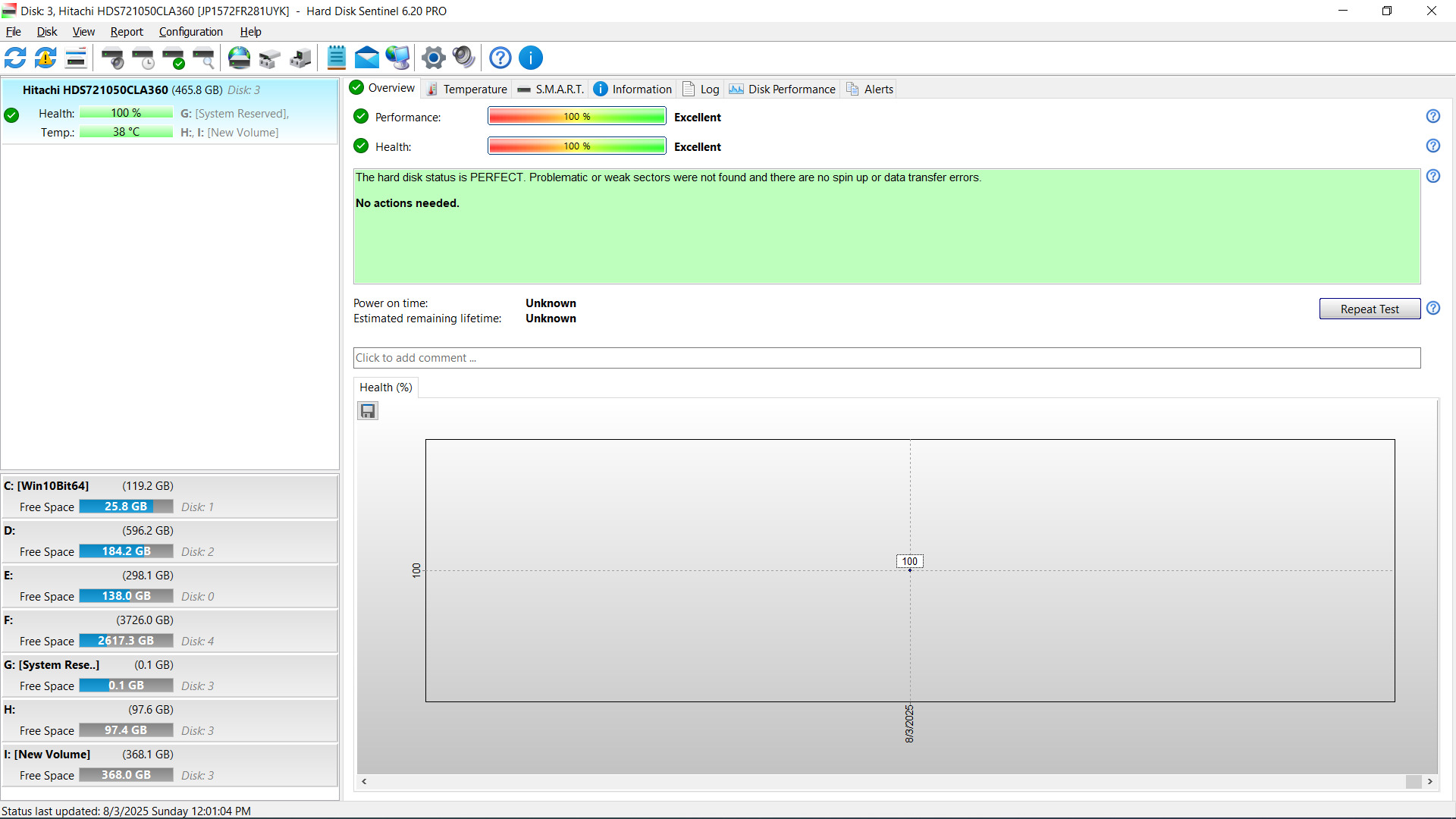Click the globe and monitor network icon
The image size is (1456, 819).
click(x=397, y=58)
